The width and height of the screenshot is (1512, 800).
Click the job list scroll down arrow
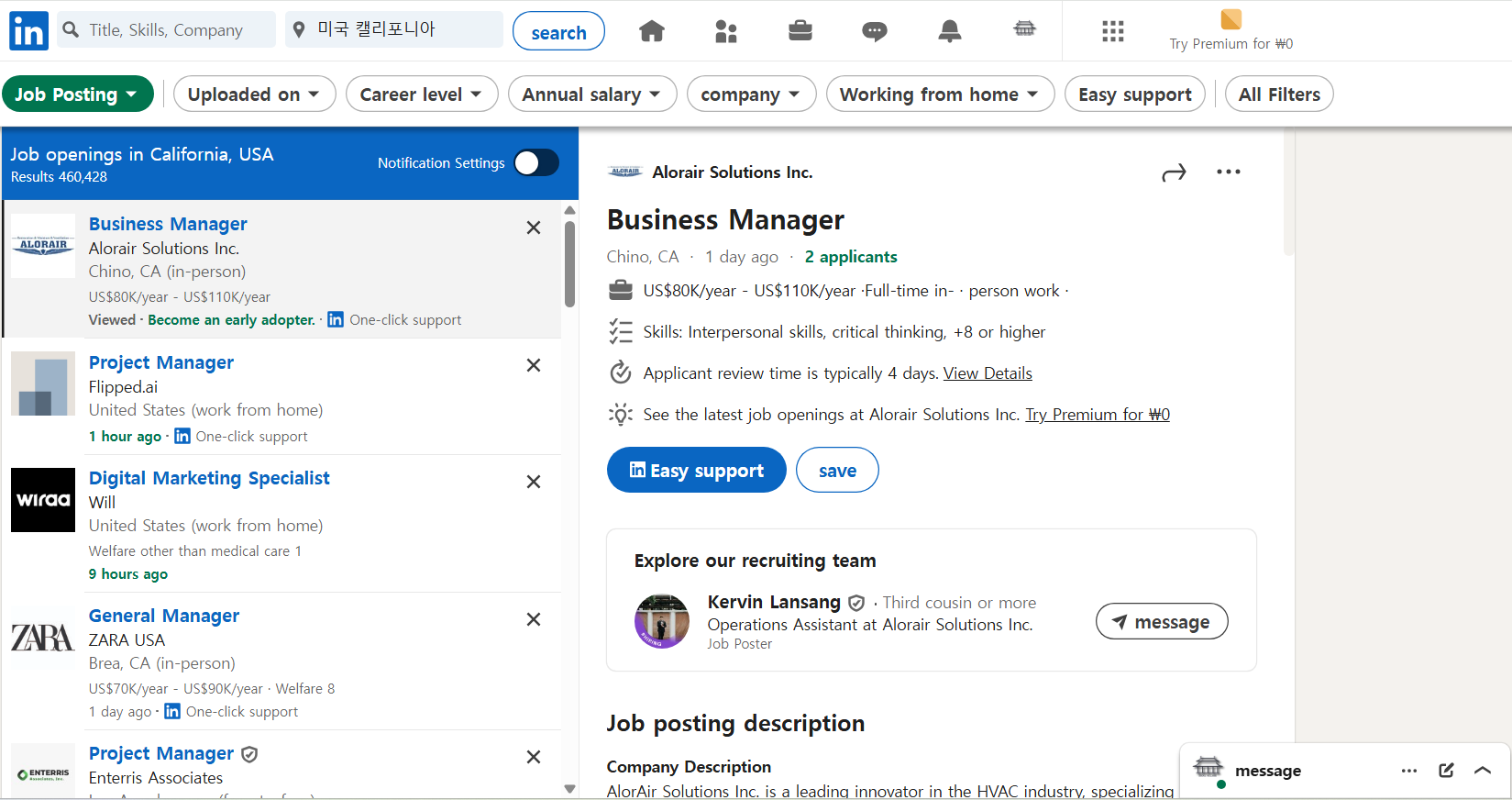point(569,789)
